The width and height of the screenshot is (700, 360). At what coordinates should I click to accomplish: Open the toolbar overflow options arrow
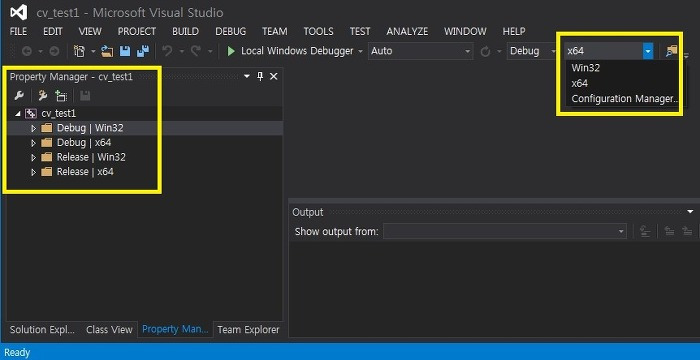point(686,55)
